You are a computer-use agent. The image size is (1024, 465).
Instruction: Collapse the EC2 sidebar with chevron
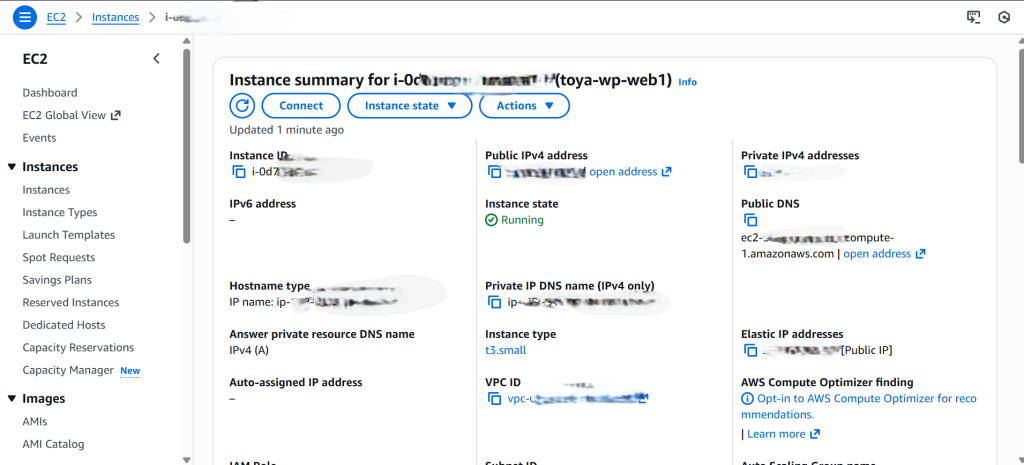click(x=156, y=59)
